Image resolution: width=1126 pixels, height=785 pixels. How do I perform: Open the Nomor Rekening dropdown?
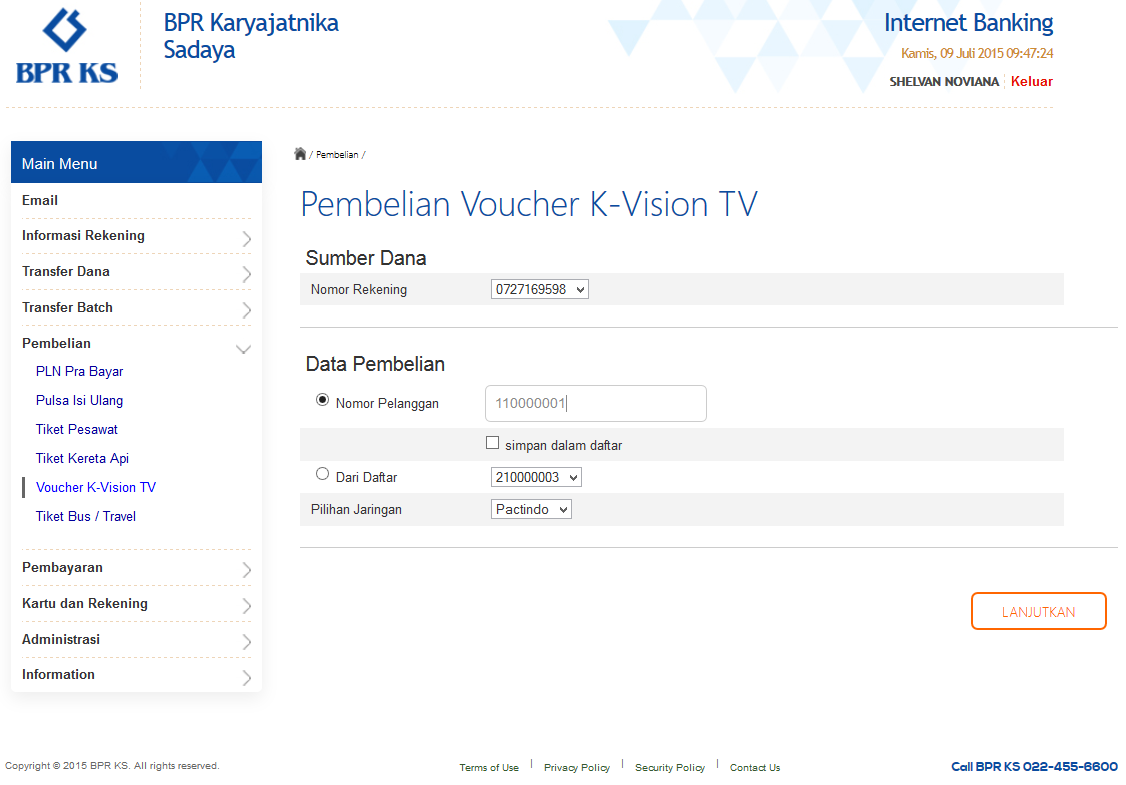click(x=540, y=289)
